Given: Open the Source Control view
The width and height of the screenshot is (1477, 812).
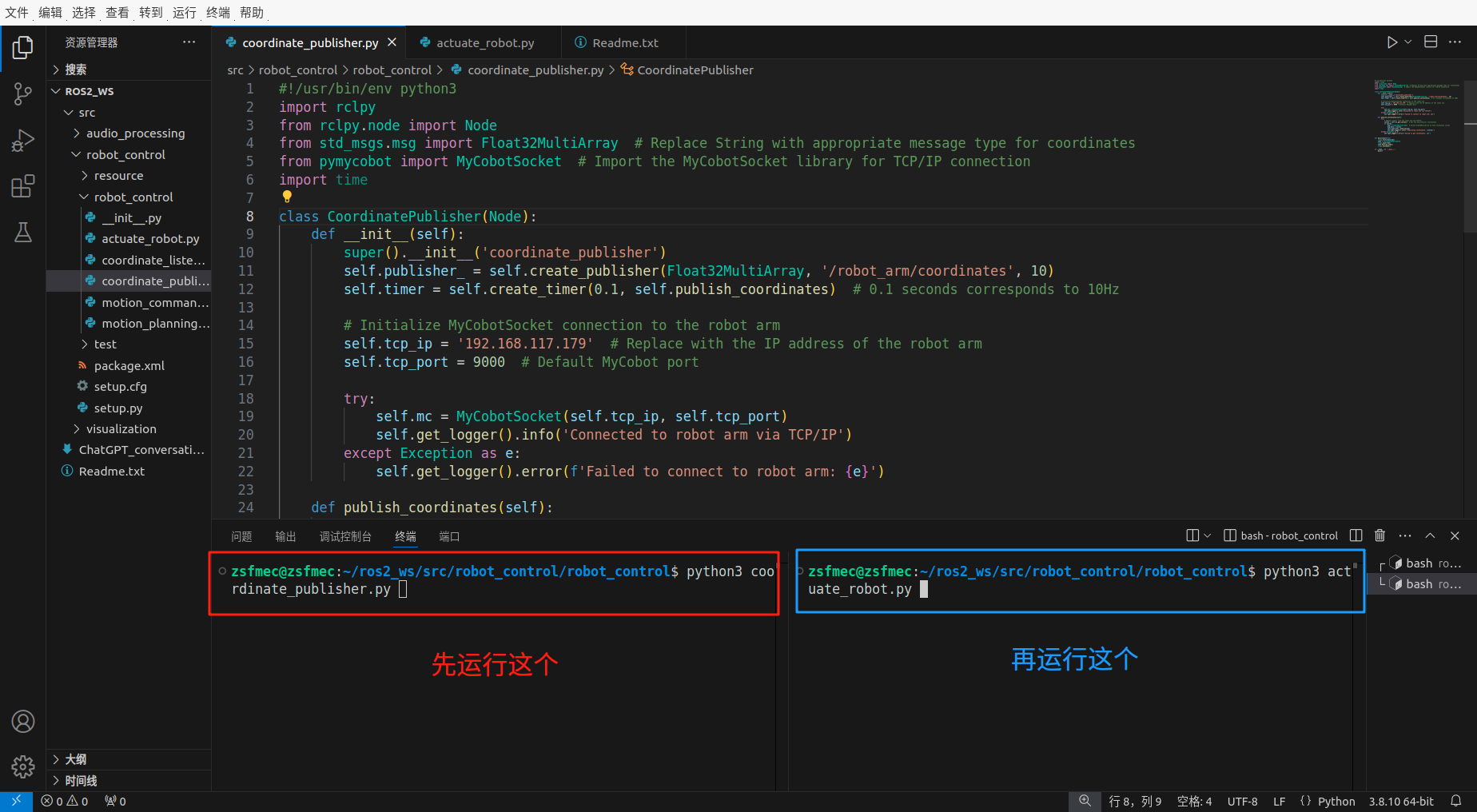Looking at the screenshot, I should pyautogui.click(x=22, y=94).
